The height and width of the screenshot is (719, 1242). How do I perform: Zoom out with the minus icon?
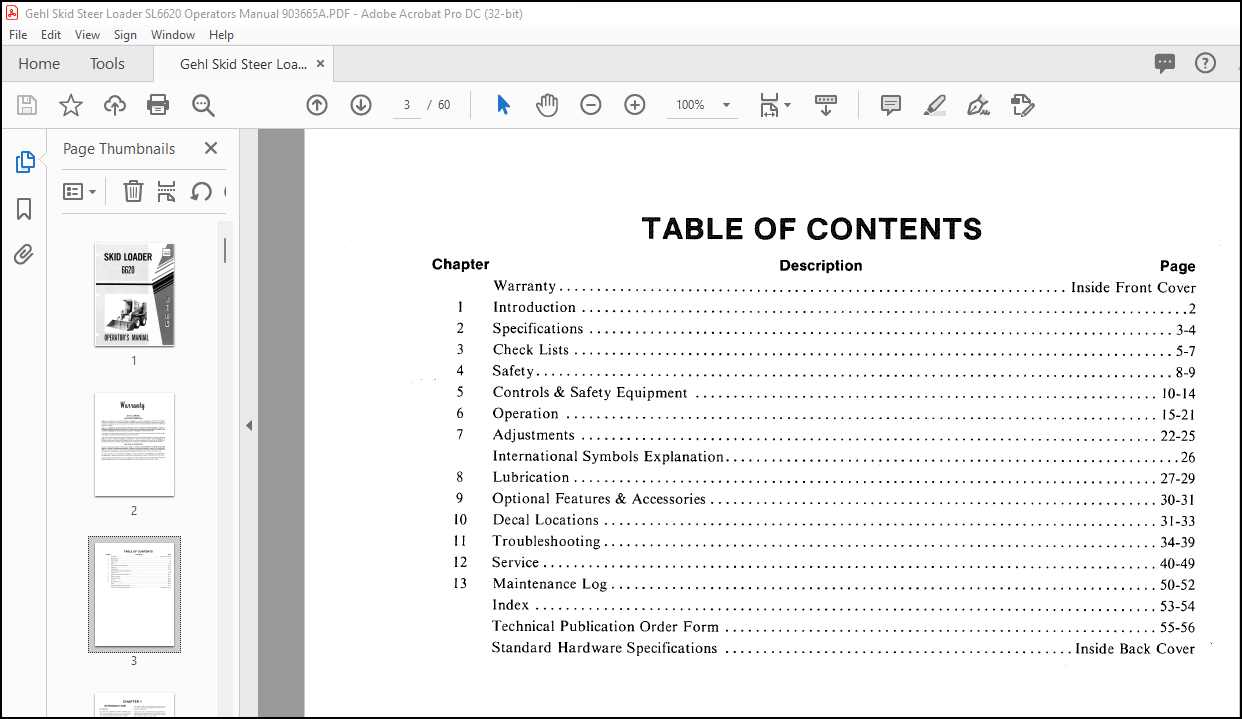click(591, 105)
